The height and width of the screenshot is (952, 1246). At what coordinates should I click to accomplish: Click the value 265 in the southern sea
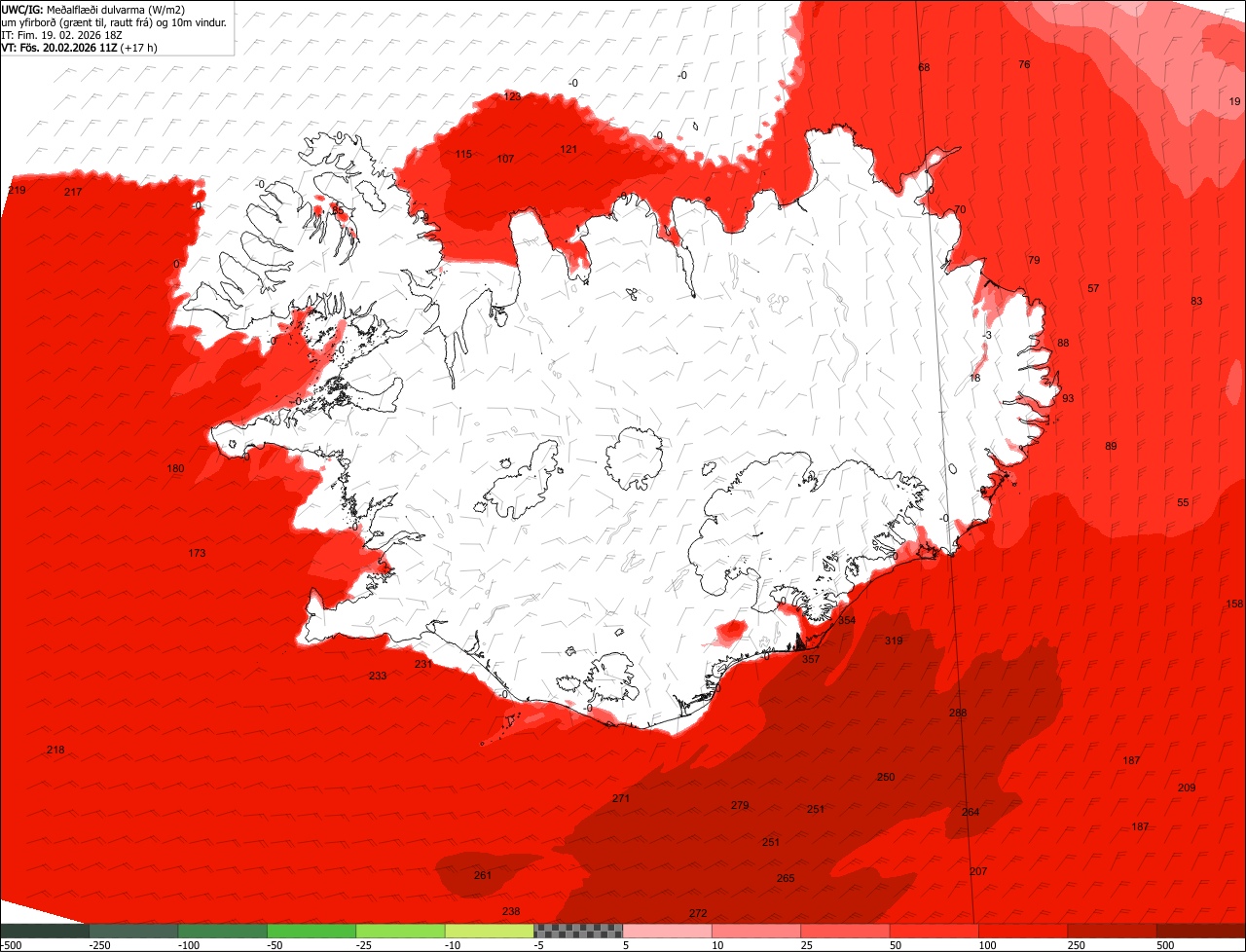(x=786, y=879)
